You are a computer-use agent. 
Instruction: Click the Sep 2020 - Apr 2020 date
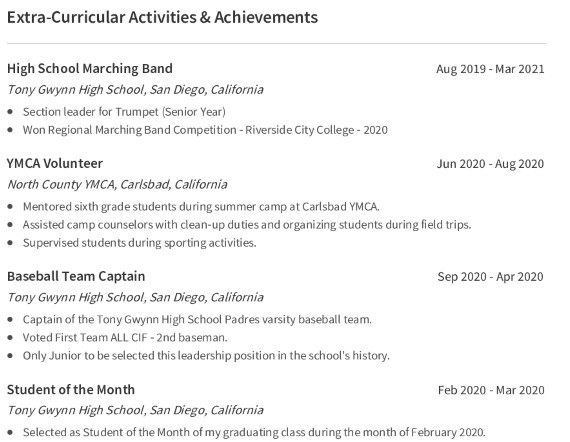(x=490, y=277)
